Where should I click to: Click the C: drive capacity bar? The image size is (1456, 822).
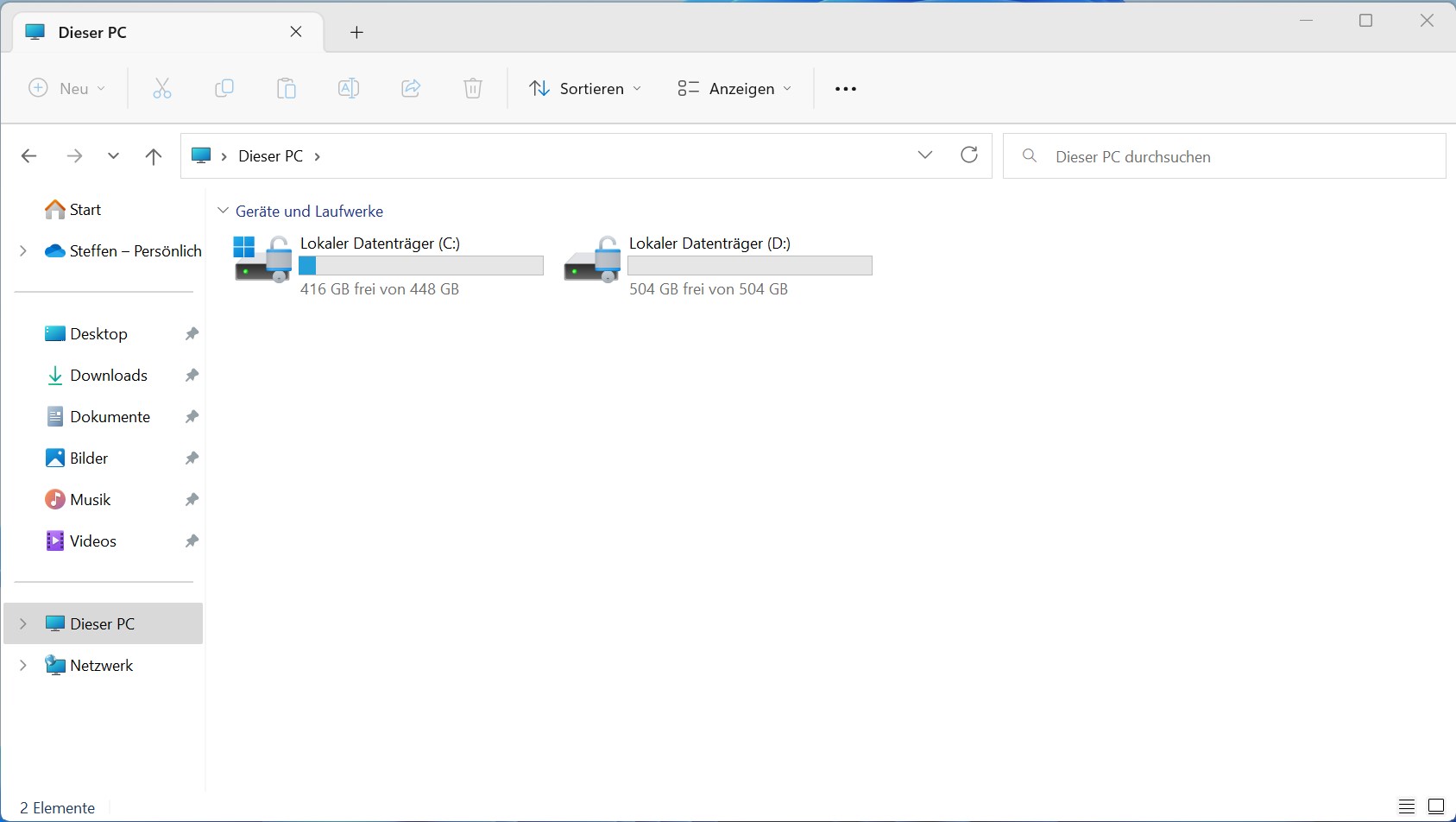click(421, 266)
